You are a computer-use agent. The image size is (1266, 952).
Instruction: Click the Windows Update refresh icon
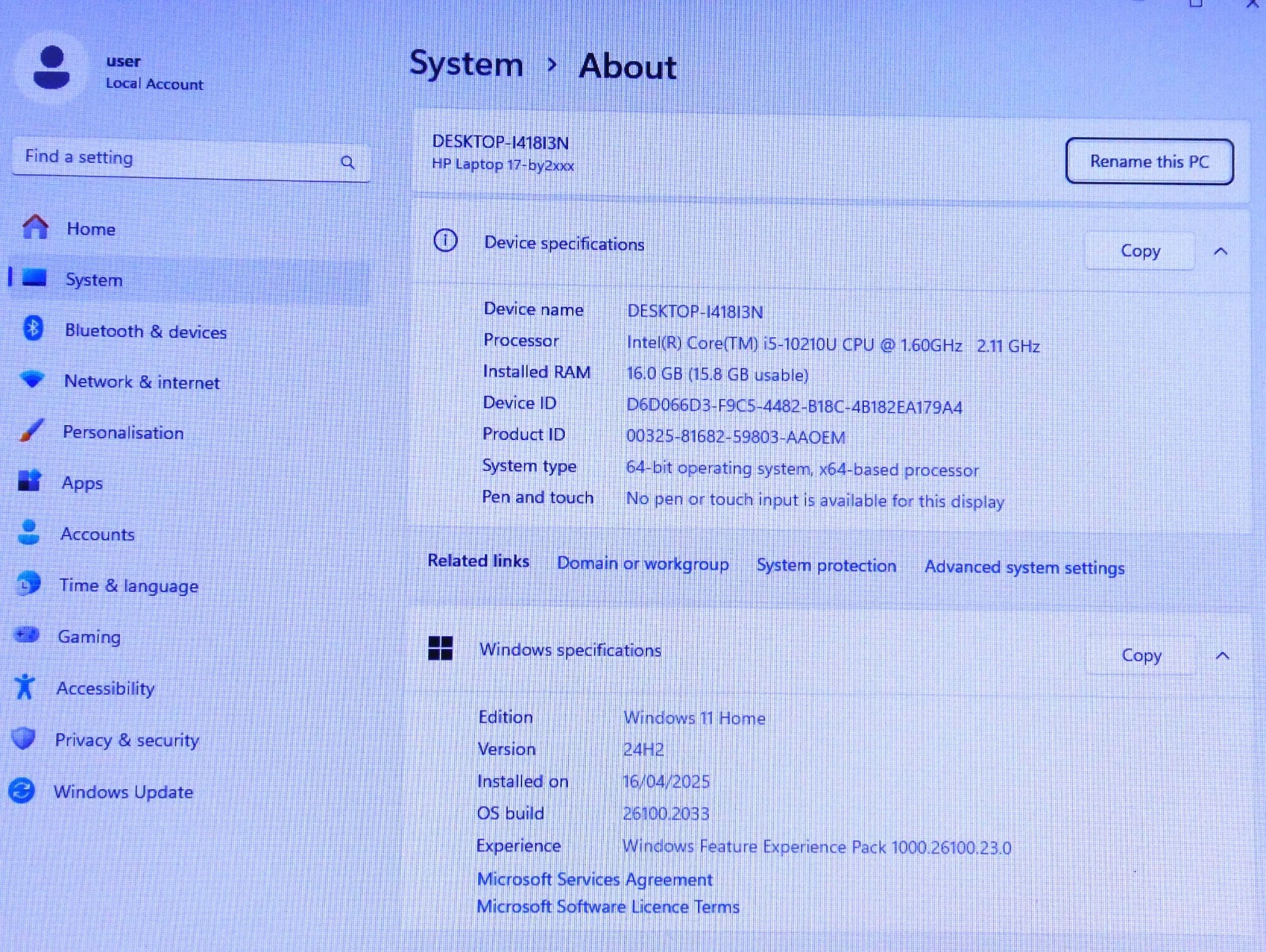point(22,790)
